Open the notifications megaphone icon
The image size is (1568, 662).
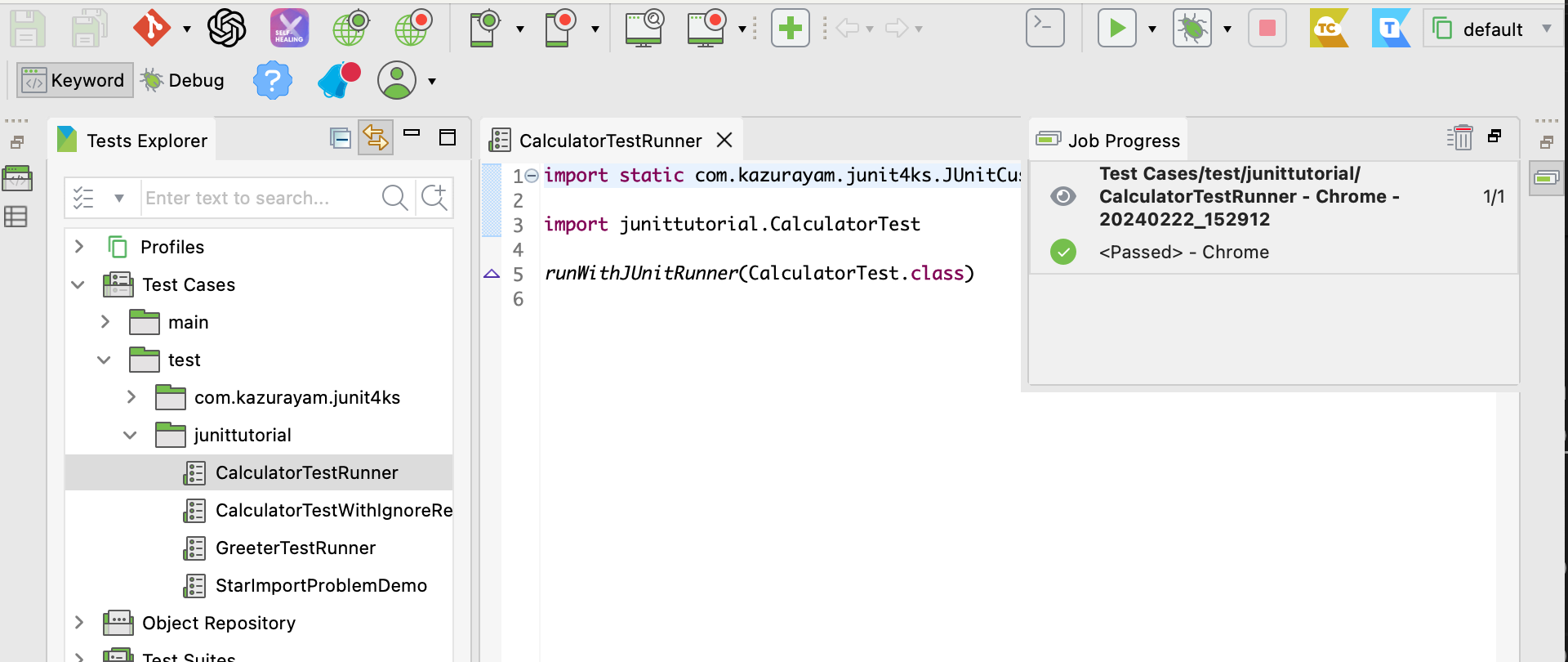[338, 81]
